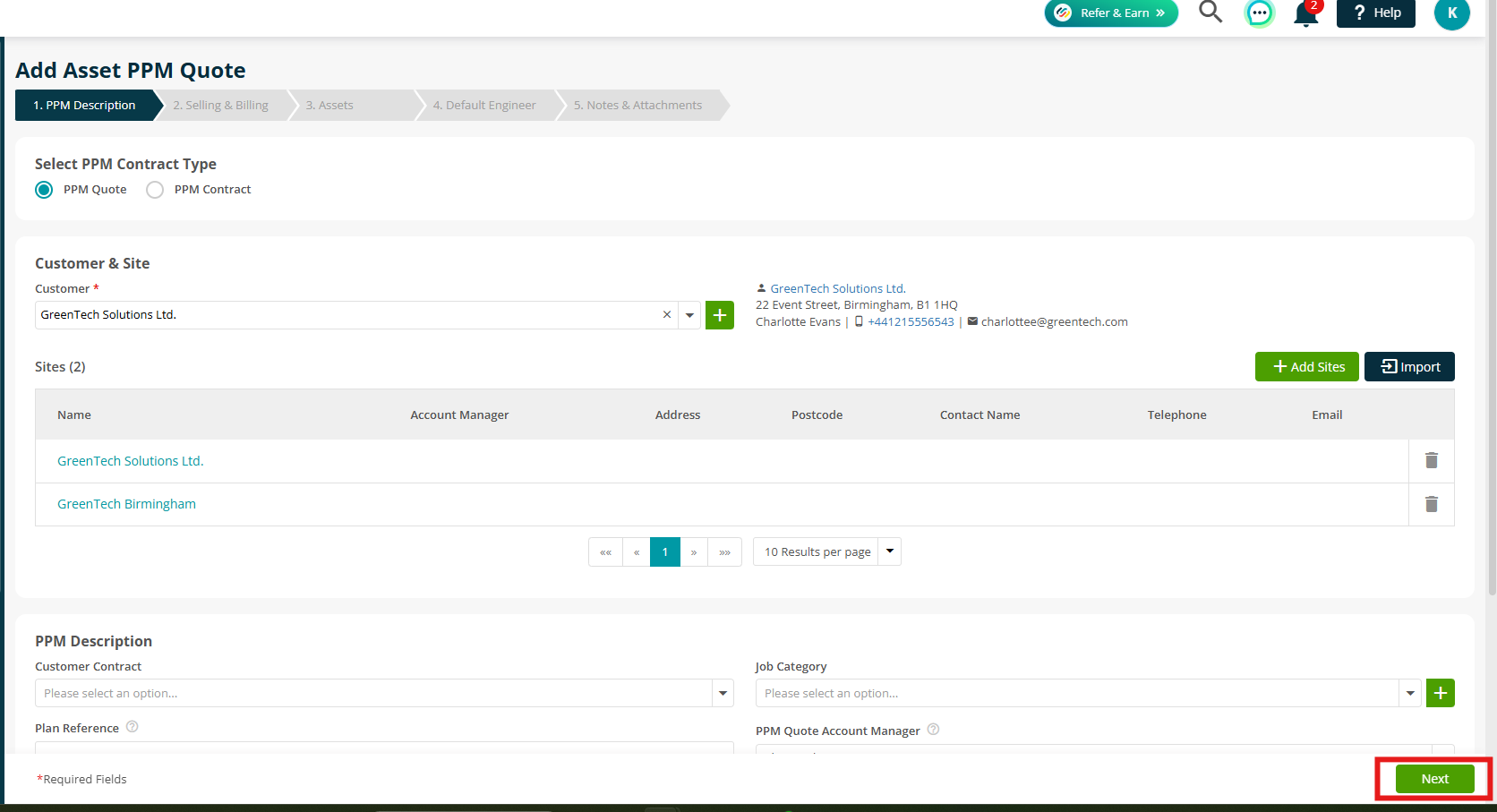
Task: Select the PPM Quote radio button
Action: [44, 190]
